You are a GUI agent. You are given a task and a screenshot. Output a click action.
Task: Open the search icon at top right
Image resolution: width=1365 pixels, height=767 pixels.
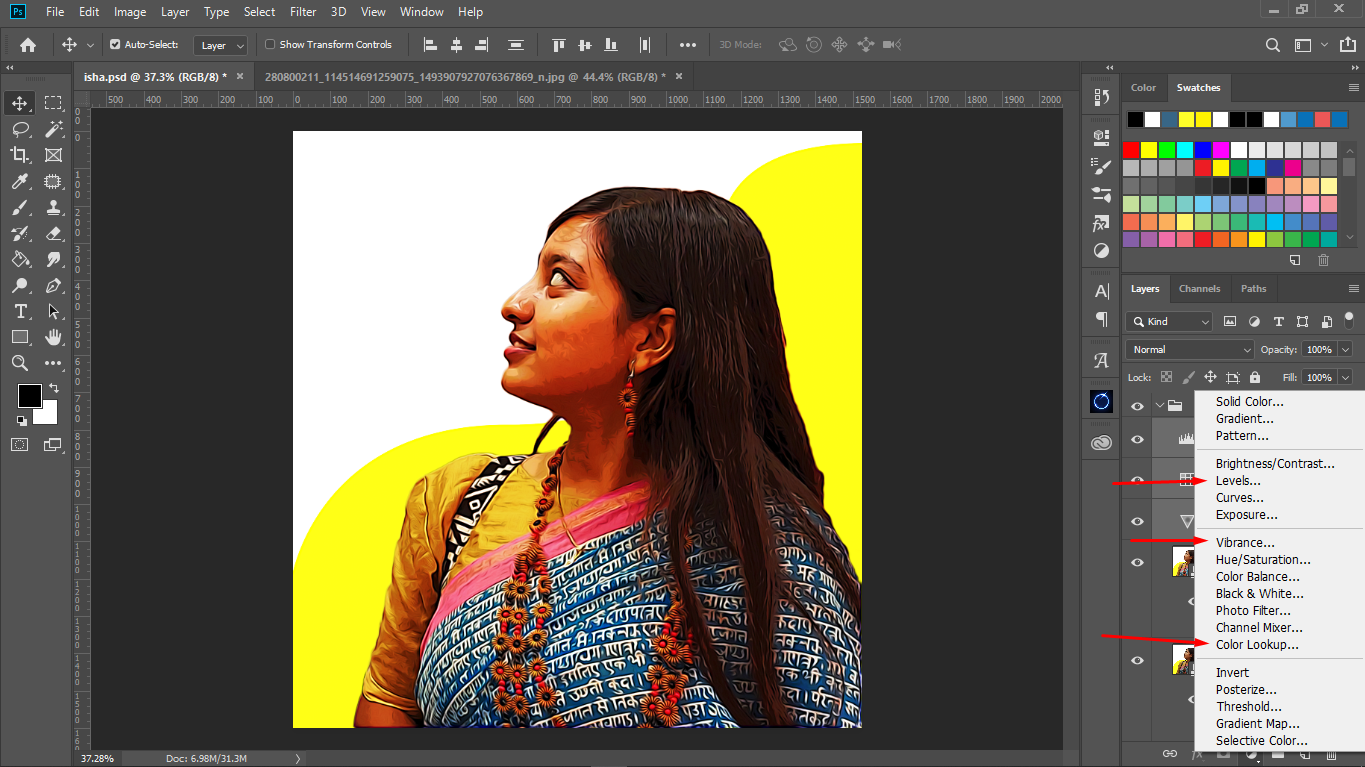point(1273,45)
